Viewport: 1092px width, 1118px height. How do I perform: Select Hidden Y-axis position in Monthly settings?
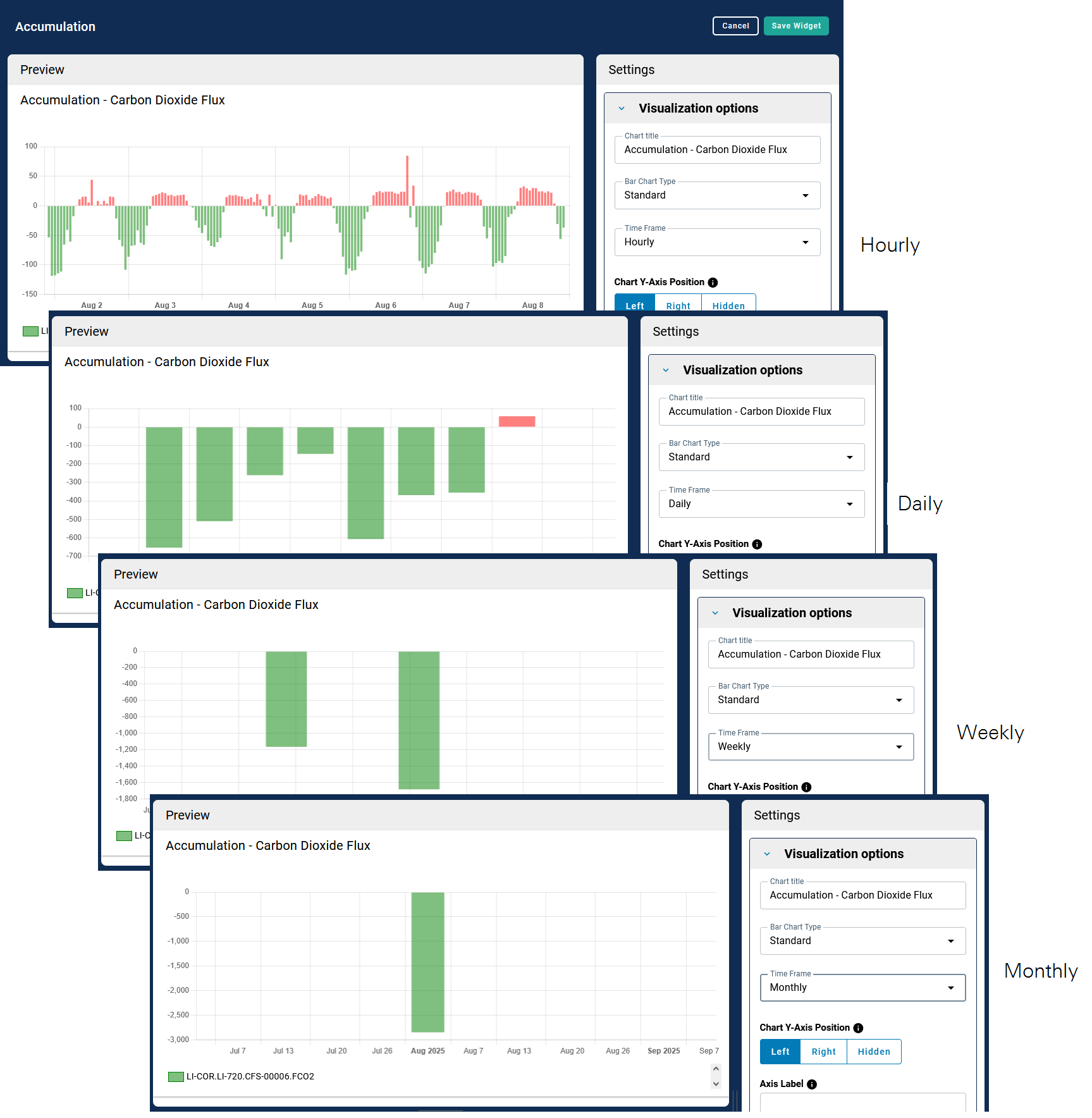pos(874,1052)
